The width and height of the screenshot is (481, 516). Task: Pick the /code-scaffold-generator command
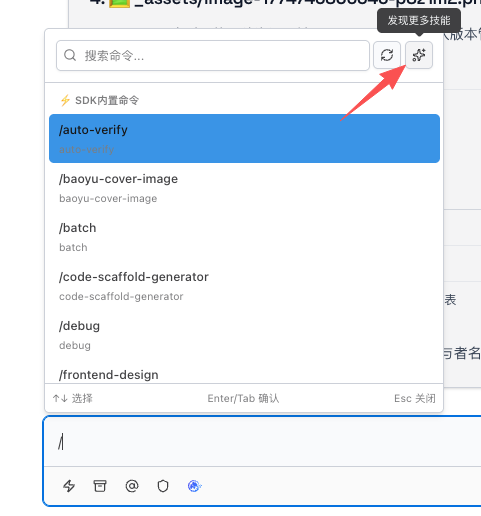(244, 286)
